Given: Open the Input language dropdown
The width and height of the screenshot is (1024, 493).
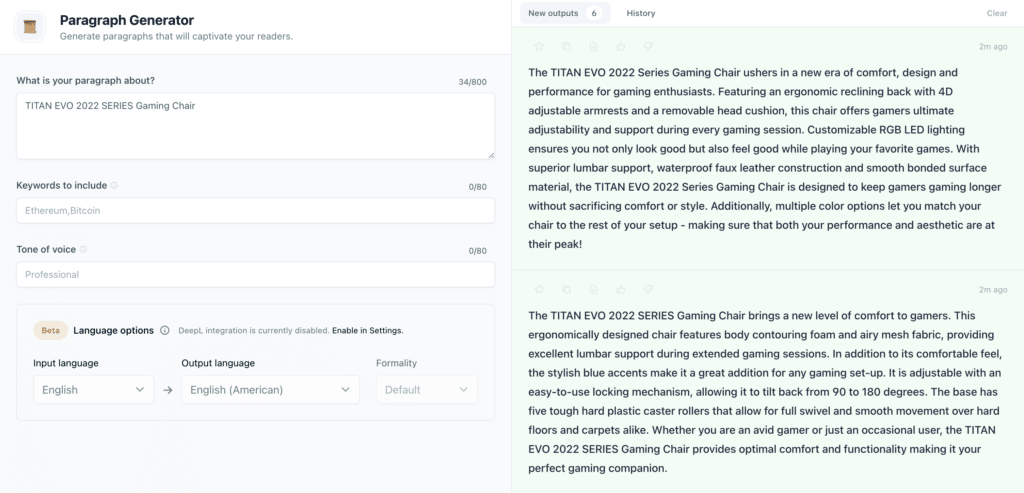Looking at the screenshot, I should [93, 390].
